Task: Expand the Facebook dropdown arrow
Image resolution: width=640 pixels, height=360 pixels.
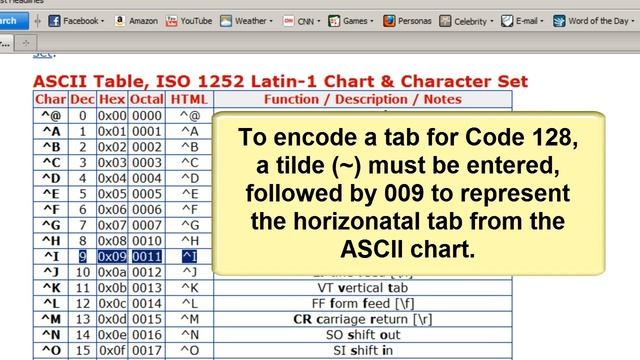Action: [102, 21]
